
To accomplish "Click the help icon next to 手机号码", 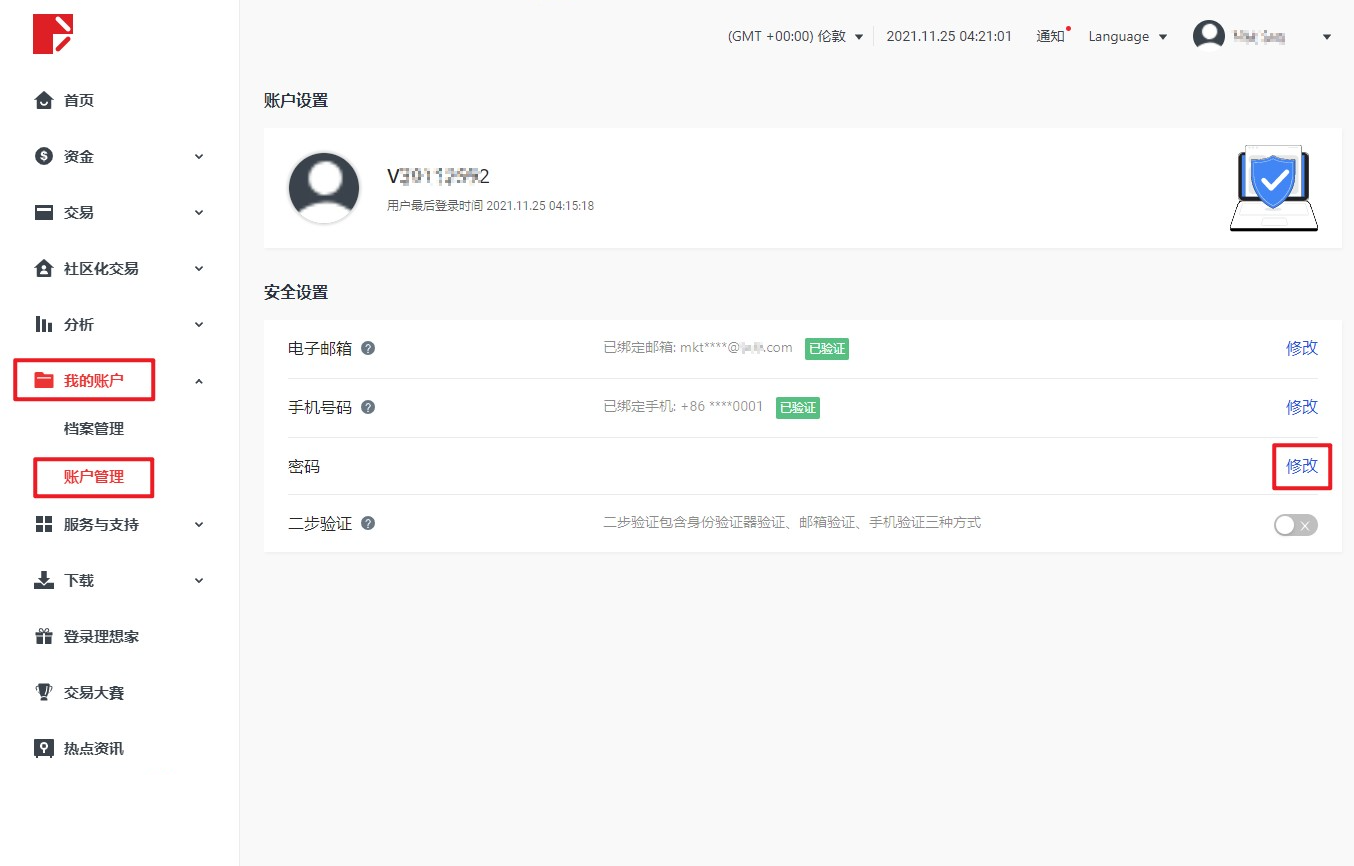I will [368, 408].
